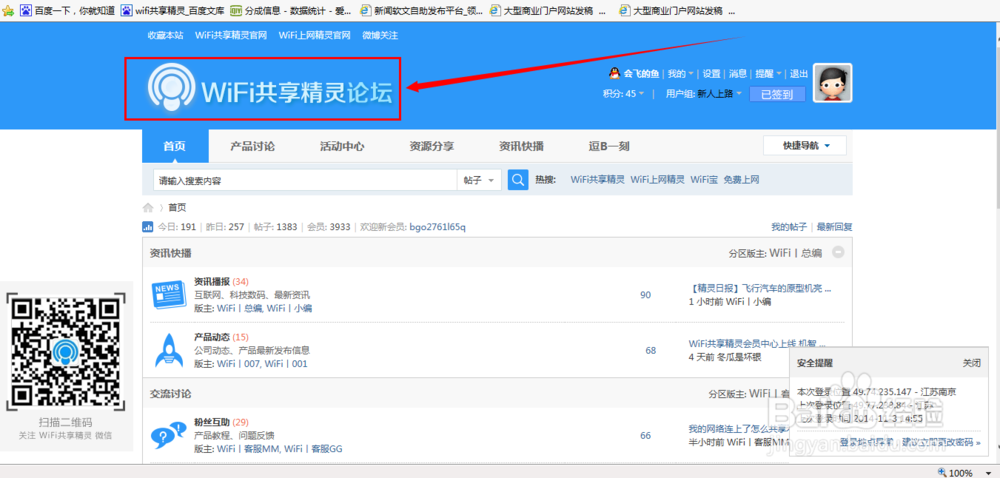Click the 产品动态 rocket icon

(x=167, y=350)
